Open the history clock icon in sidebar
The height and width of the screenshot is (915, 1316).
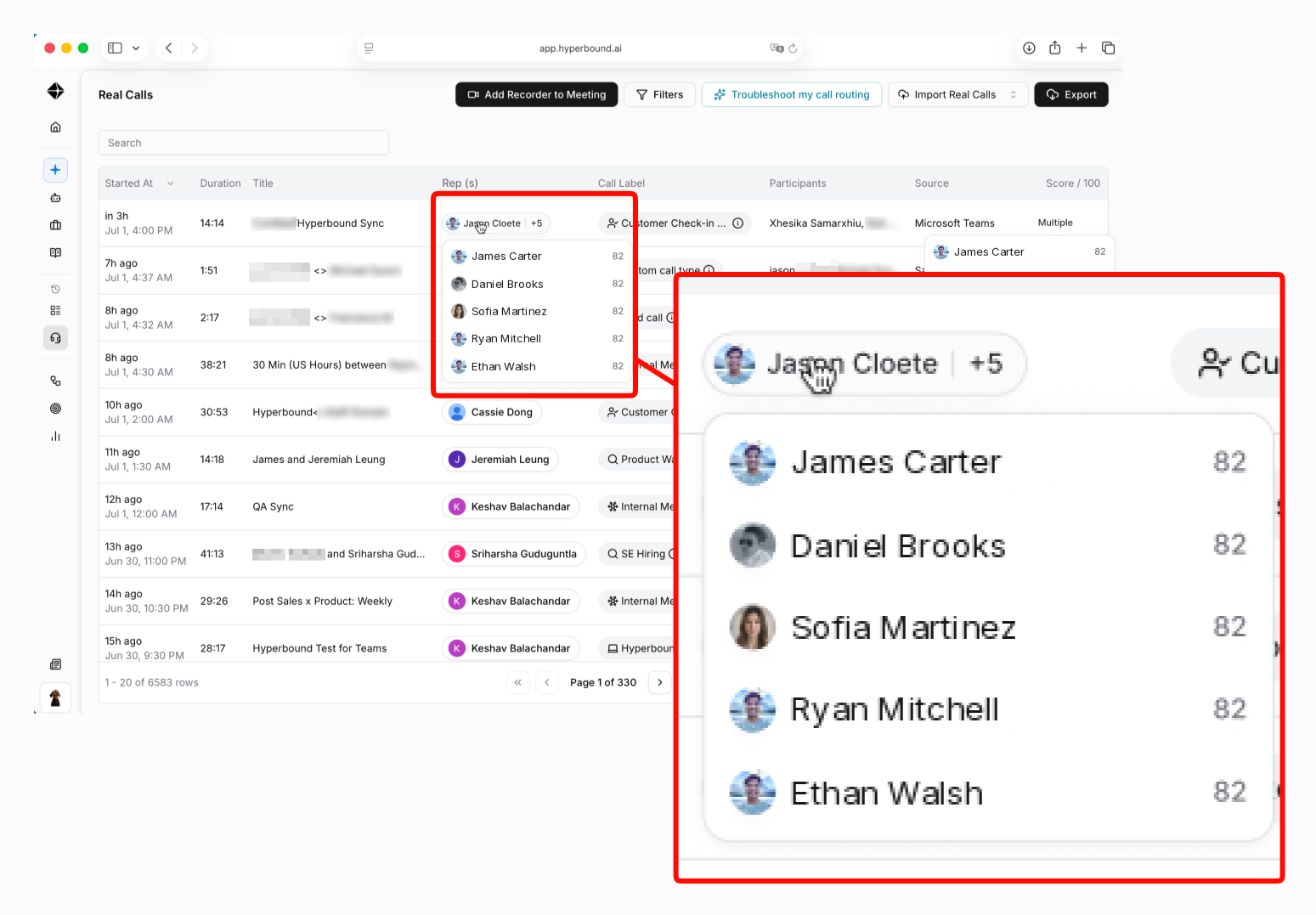point(55,289)
